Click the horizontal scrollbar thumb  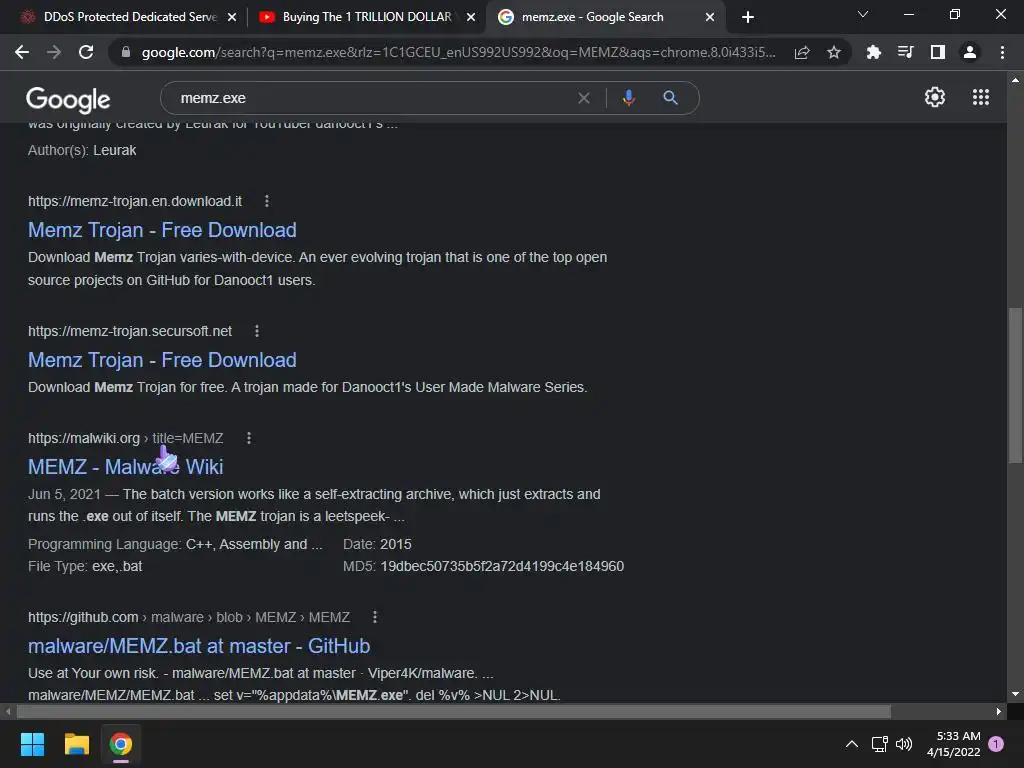453,711
